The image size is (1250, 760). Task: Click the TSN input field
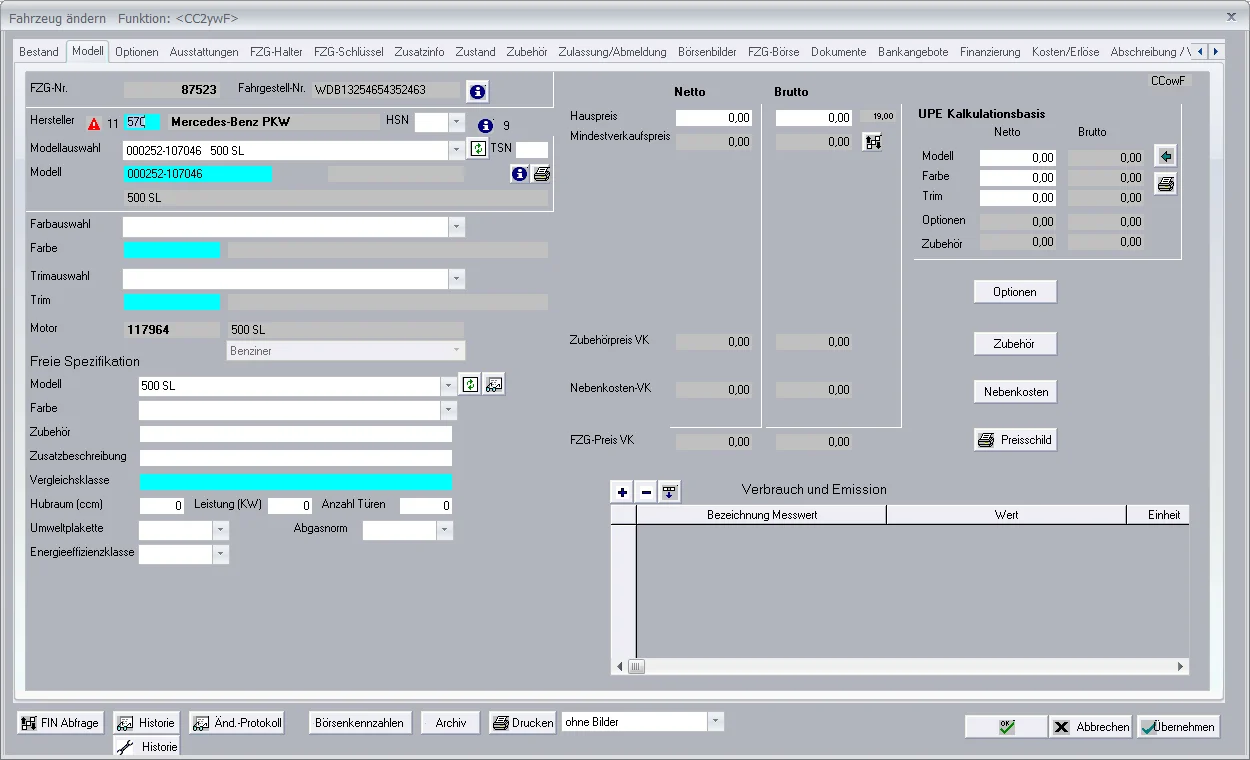532,150
